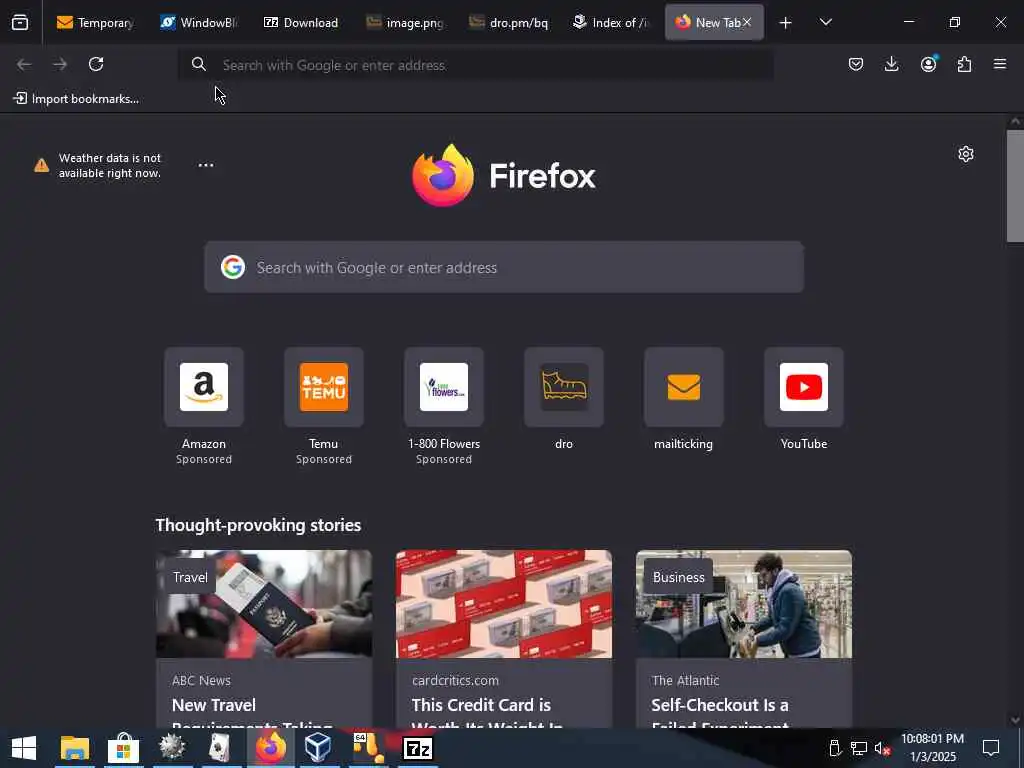
Task: Click the scrollbar down arrow
Action: click(x=1015, y=720)
